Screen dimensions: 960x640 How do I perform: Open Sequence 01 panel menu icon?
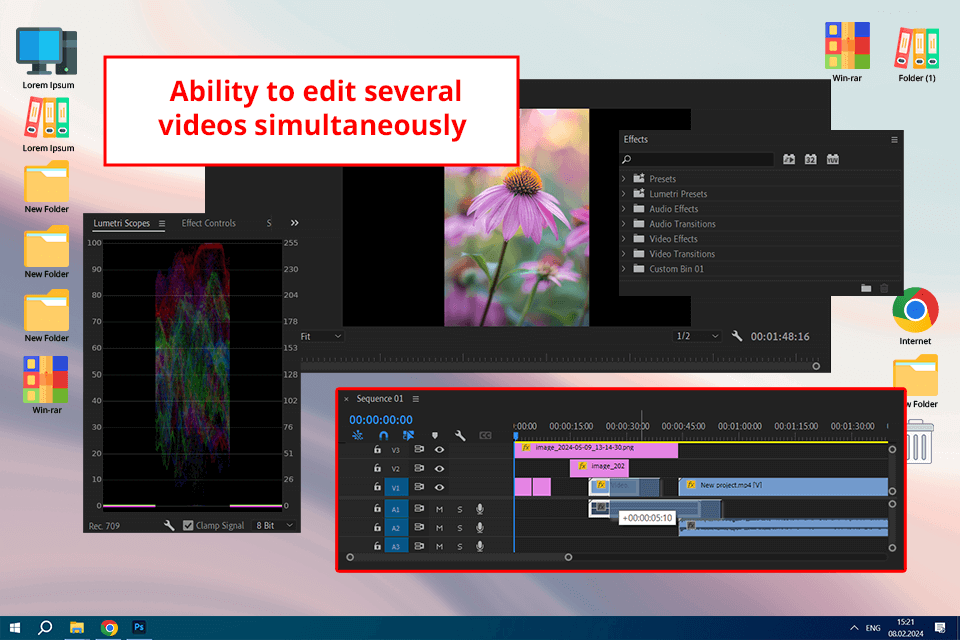point(416,399)
